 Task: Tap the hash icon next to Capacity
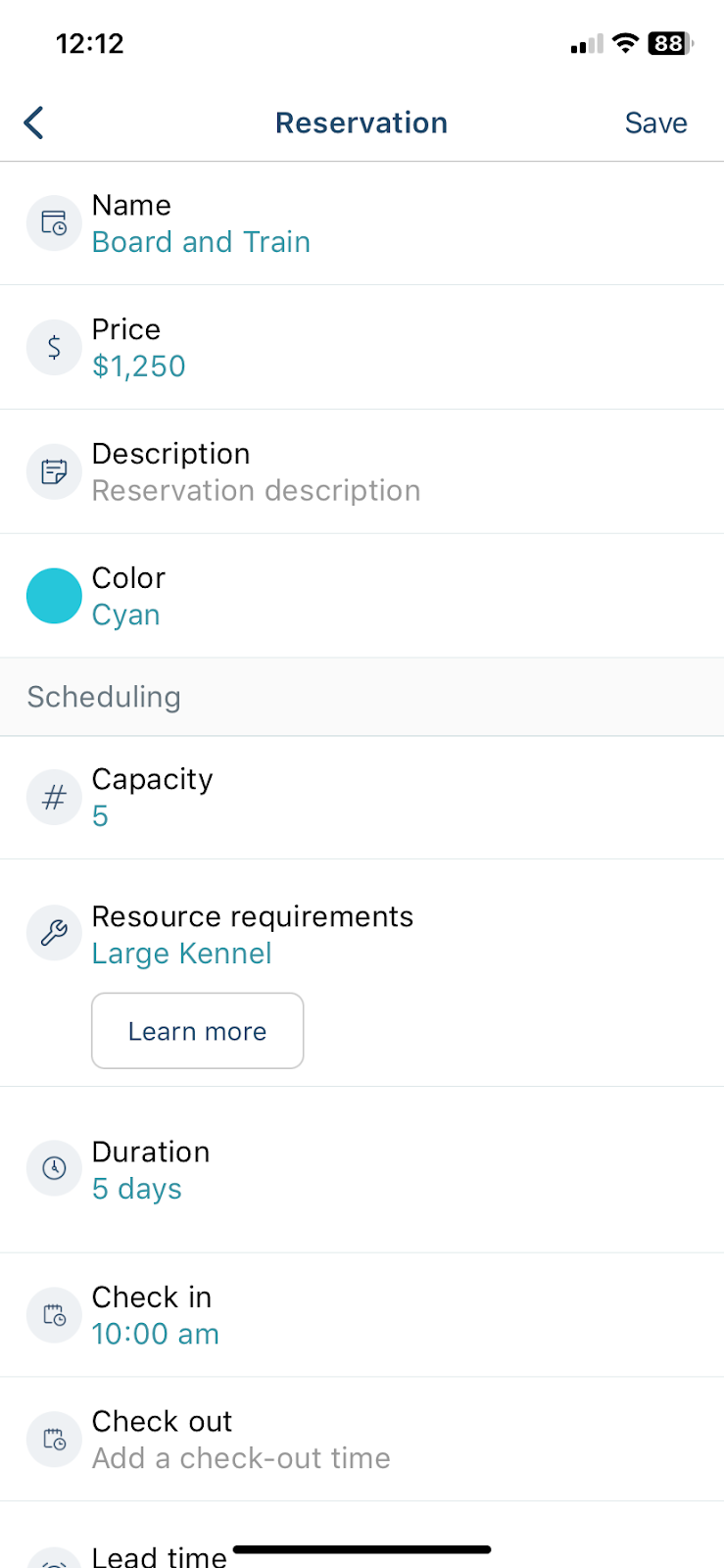click(x=54, y=797)
